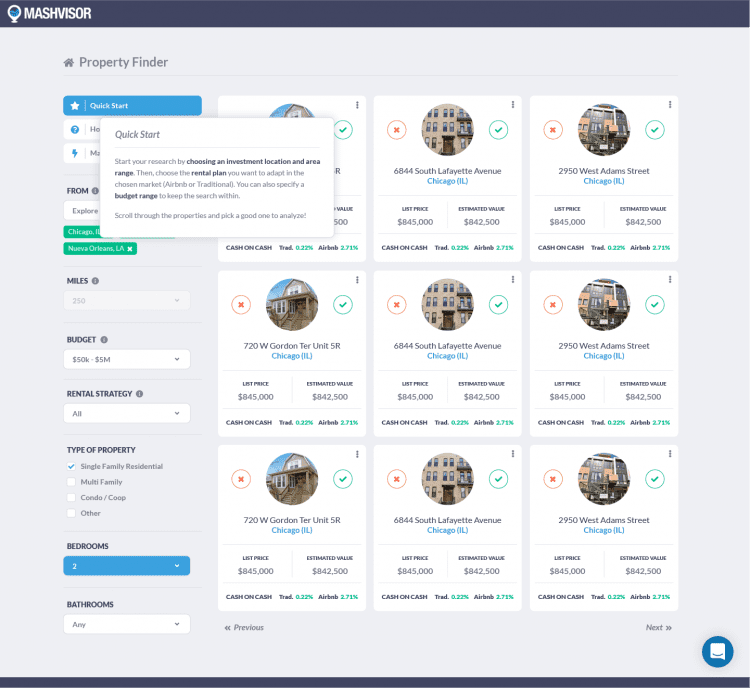Check the Condo / Coop option
This screenshot has height=688, width=750.
tap(71, 497)
